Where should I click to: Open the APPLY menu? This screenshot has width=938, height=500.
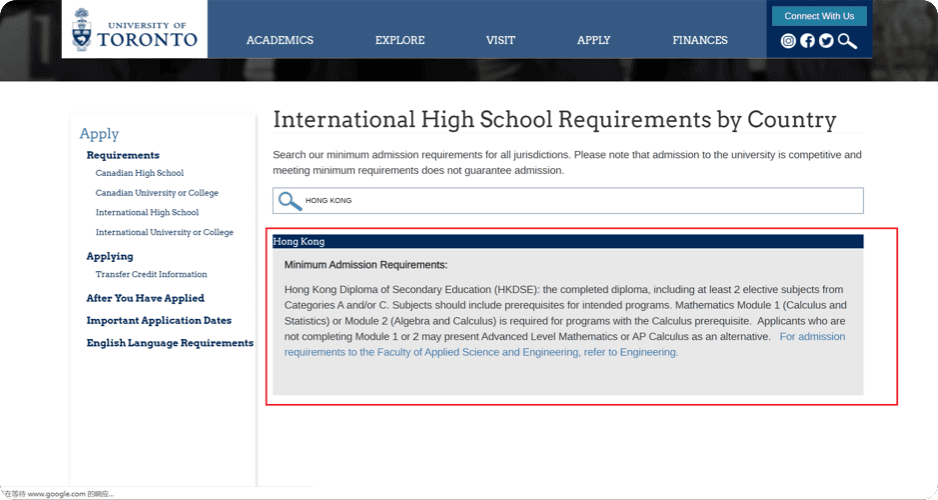[593, 40]
